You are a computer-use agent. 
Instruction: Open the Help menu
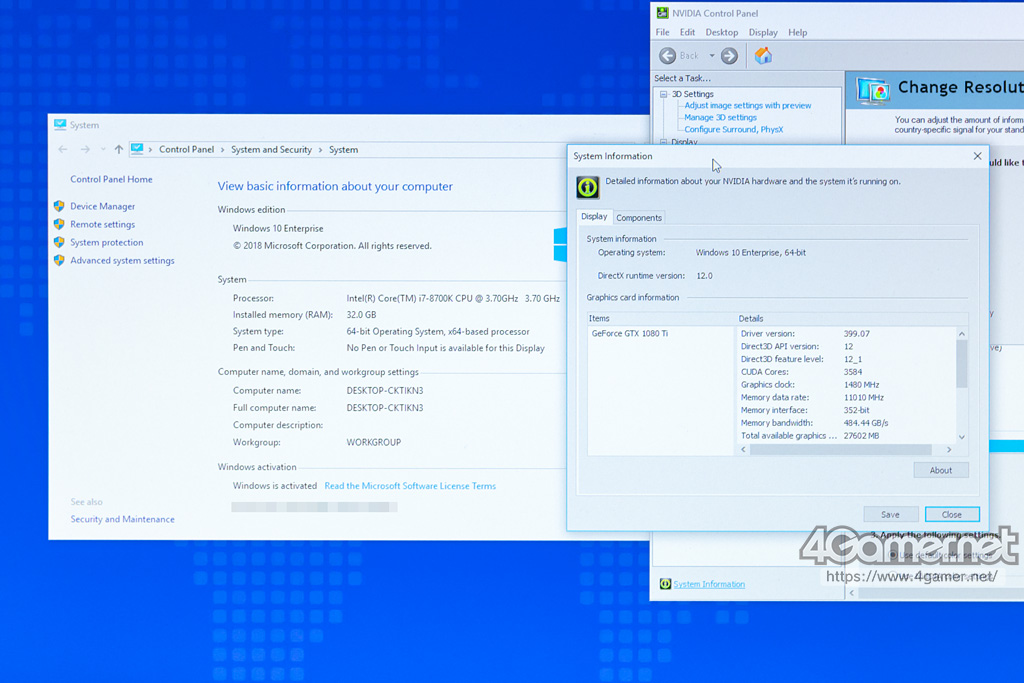(x=797, y=32)
